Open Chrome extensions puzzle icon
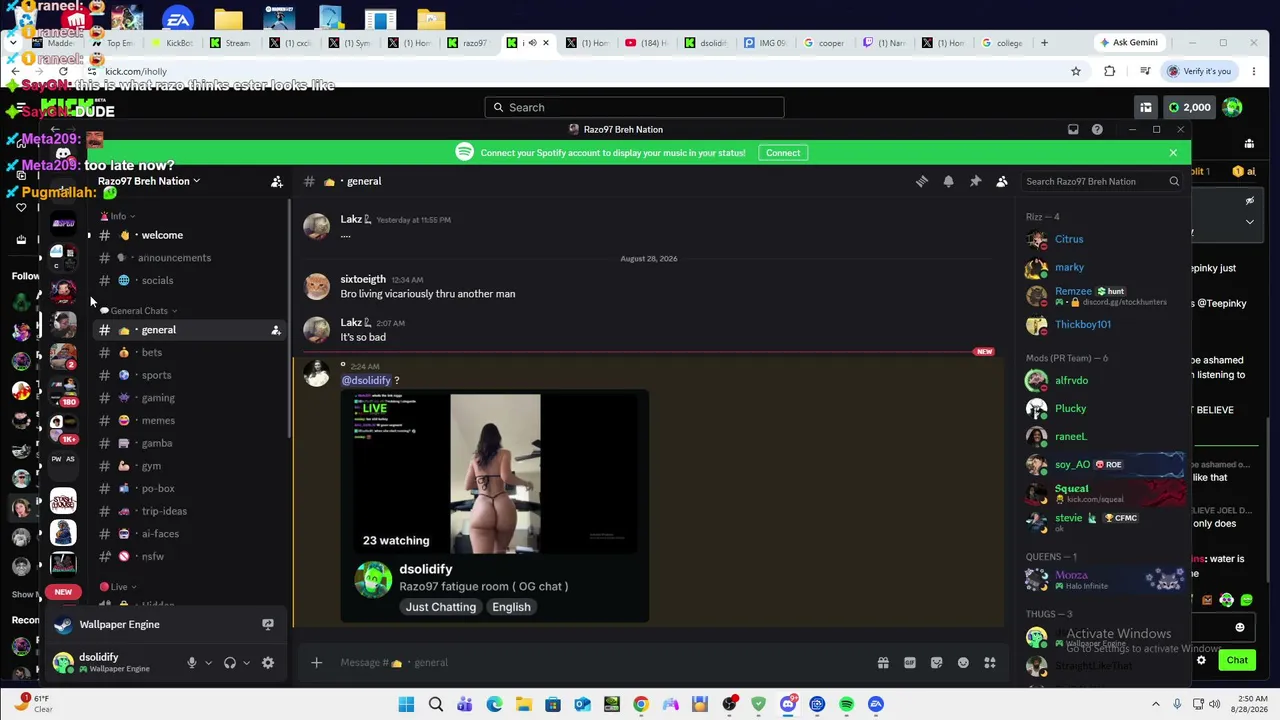The image size is (1280, 720). [1109, 71]
